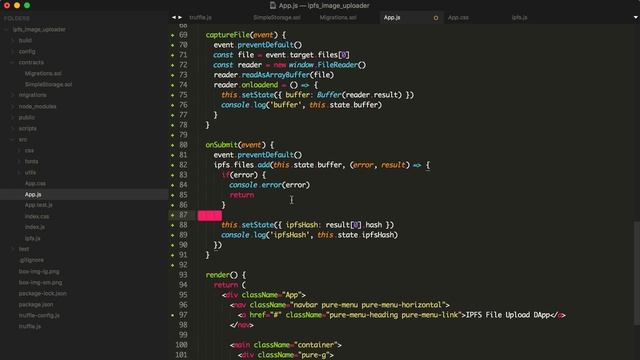Click the pink highlighted selection on line 87
The width and height of the screenshot is (640, 360).
210,215
